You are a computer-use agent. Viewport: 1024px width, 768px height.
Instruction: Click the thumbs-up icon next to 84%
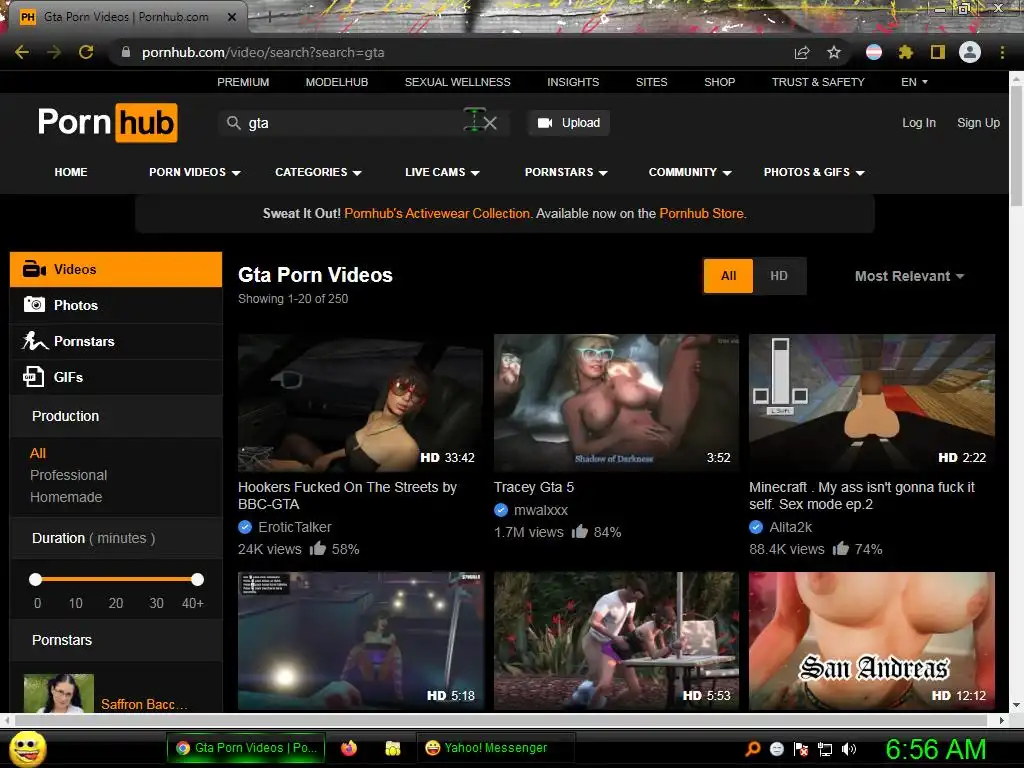(579, 531)
